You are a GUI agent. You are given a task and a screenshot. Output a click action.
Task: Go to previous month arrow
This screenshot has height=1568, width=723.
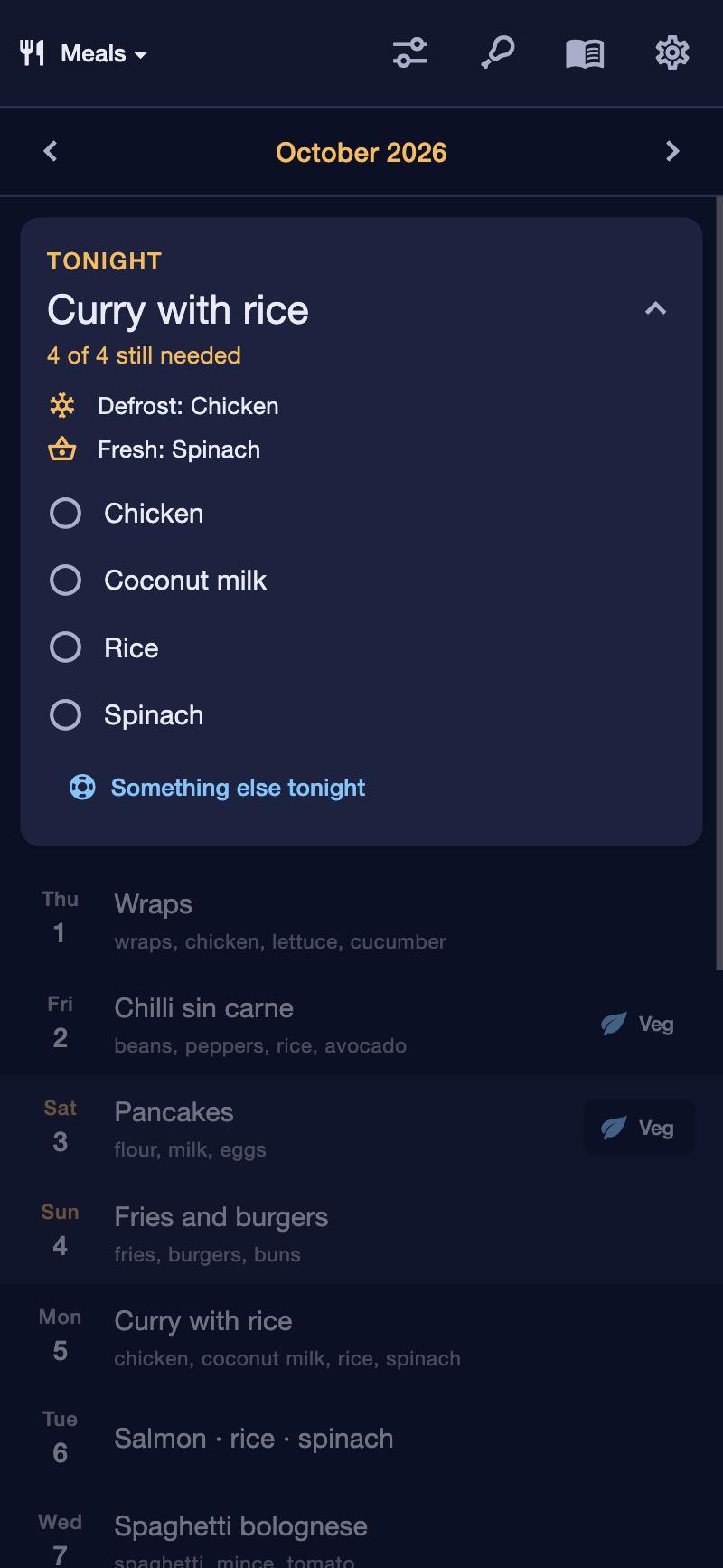[51, 152]
